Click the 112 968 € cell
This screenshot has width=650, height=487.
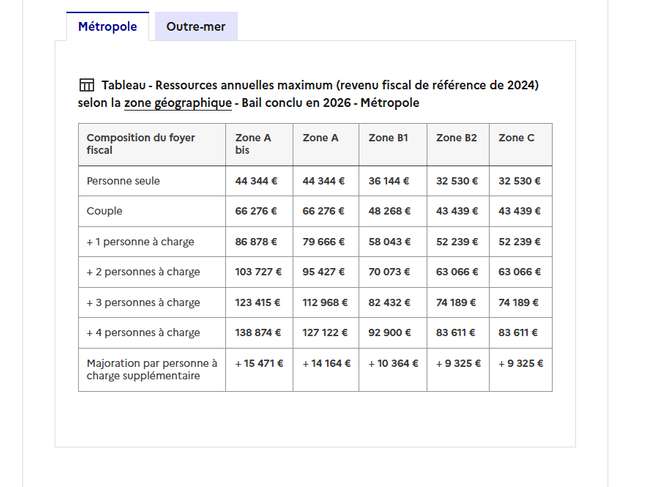click(326, 303)
